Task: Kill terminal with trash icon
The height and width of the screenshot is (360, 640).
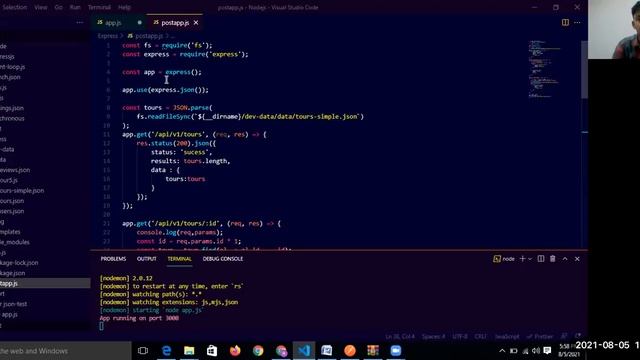Action: (x=553, y=259)
